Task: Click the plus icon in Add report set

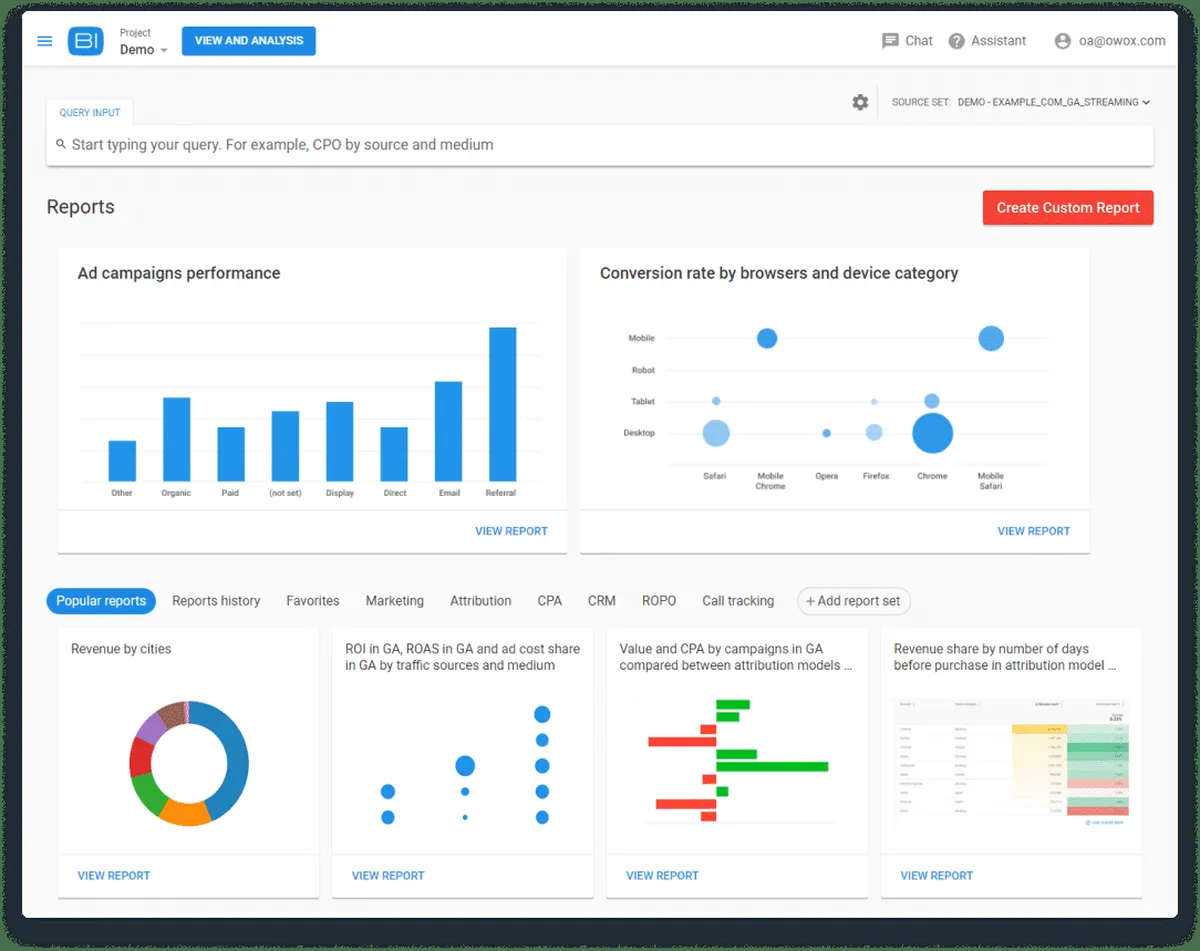Action: click(811, 601)
